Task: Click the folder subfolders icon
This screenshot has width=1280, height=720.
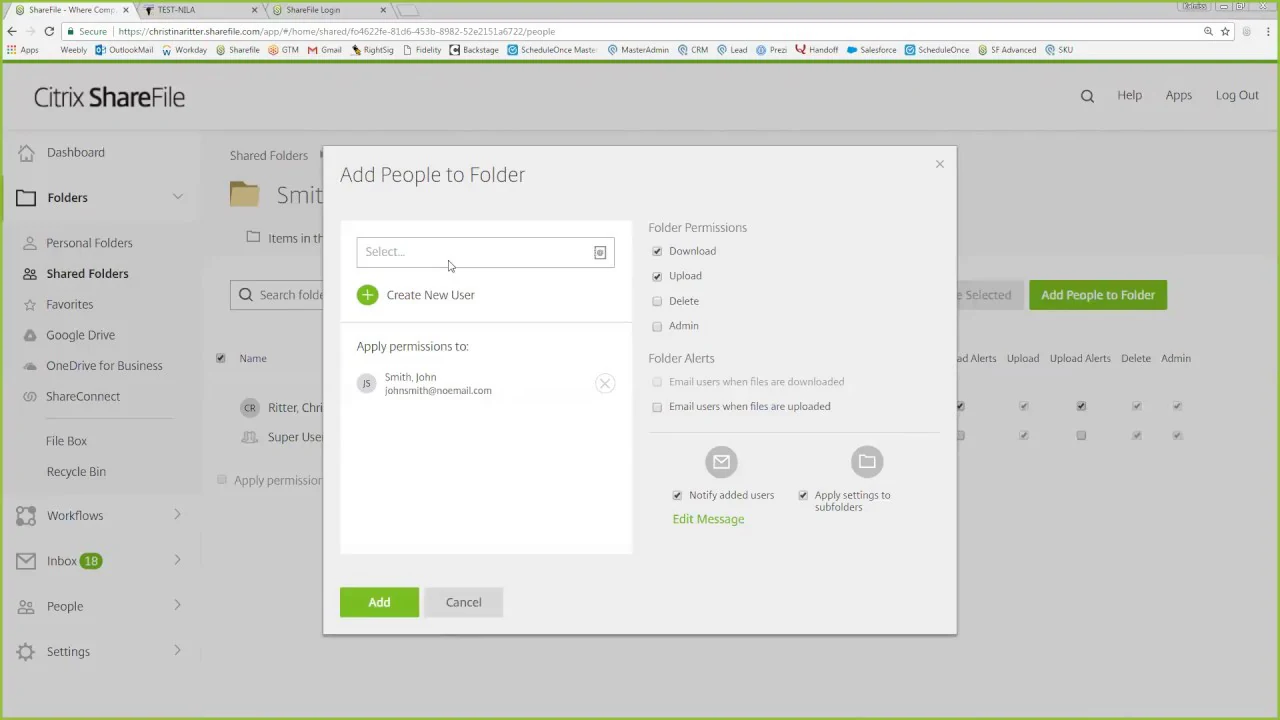Action: tap(867, 461)
